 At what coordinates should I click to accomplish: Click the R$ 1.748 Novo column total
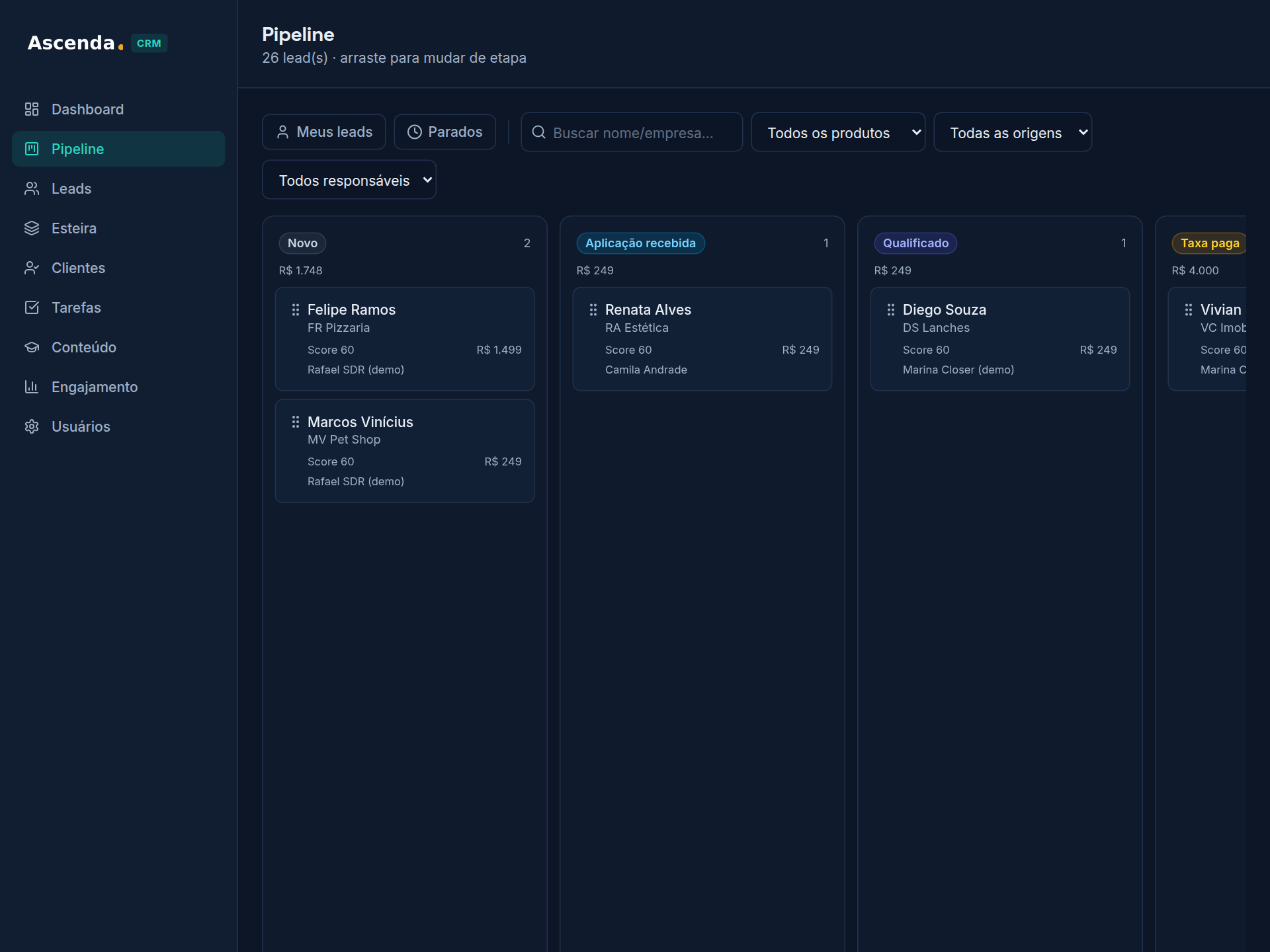pyautogui.click(x=300, y=270)
